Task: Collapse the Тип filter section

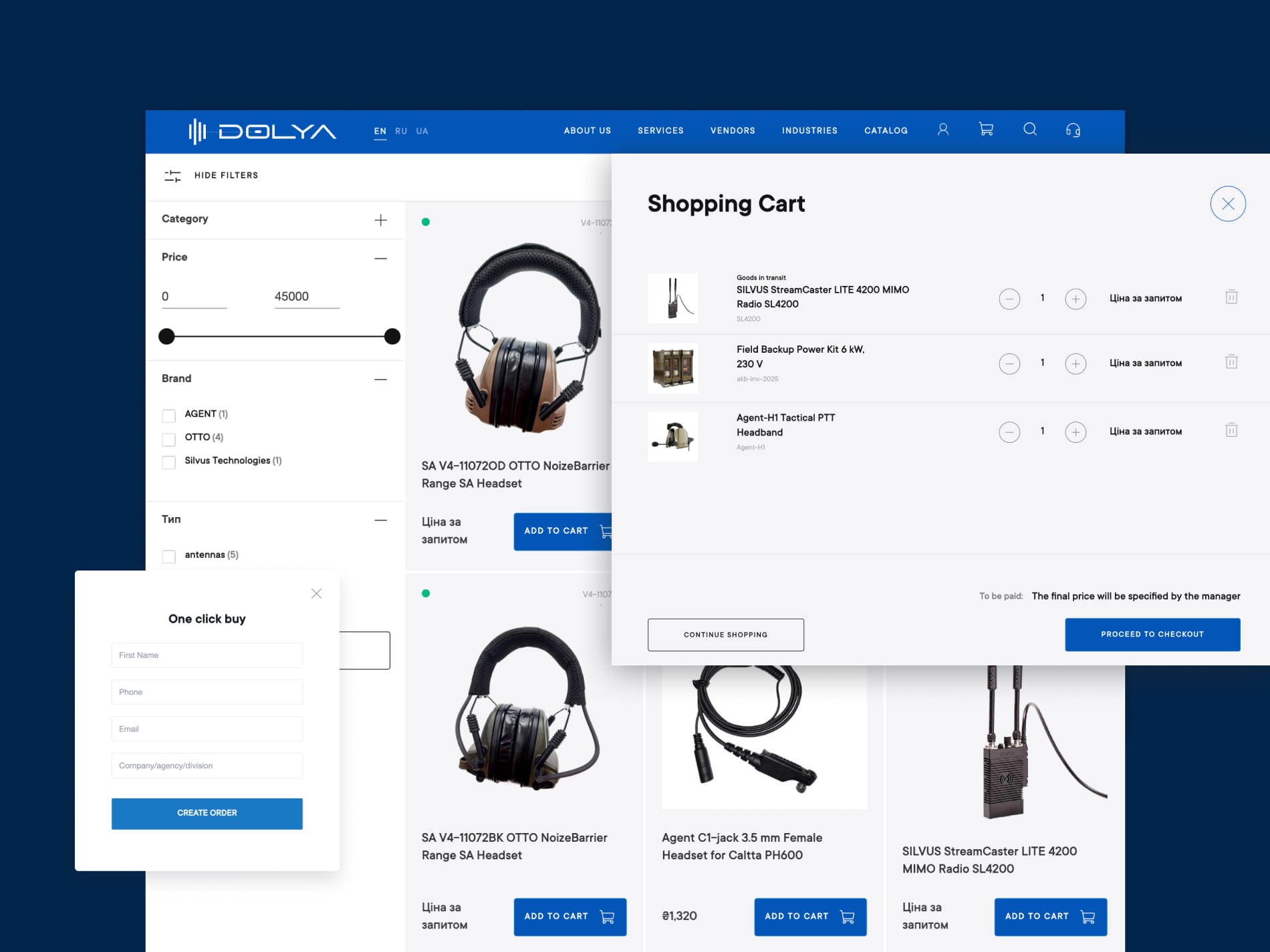Action: click(380, 520)
